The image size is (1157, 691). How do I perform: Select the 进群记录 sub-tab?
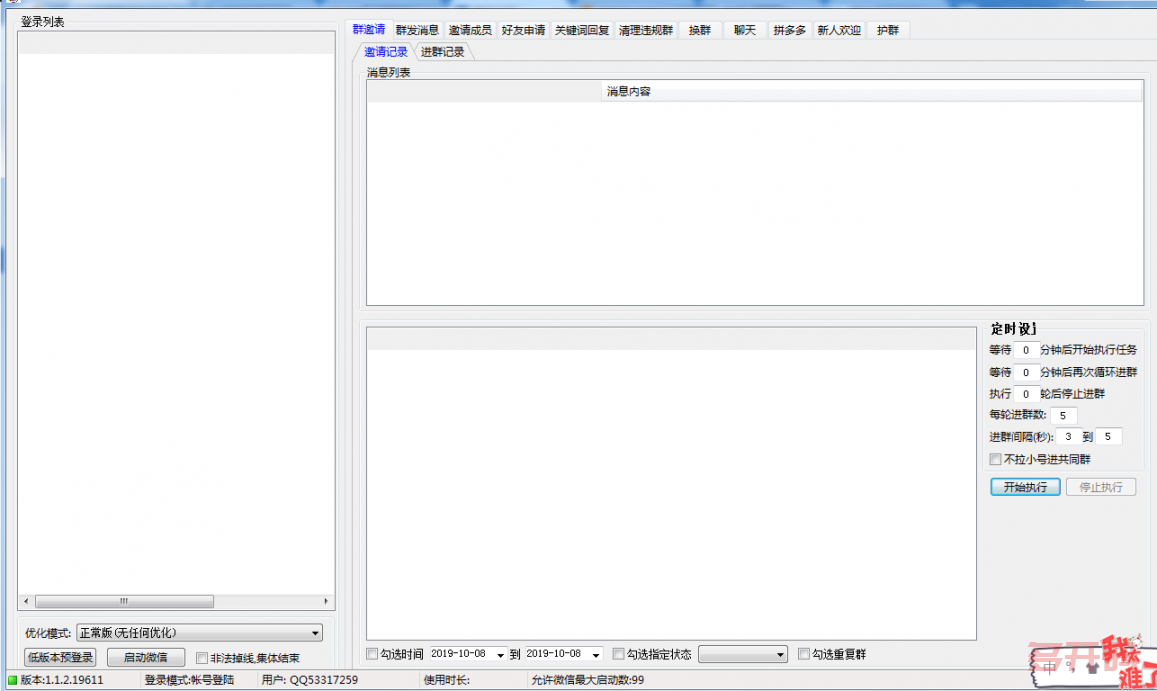click(x=442, y=52)
